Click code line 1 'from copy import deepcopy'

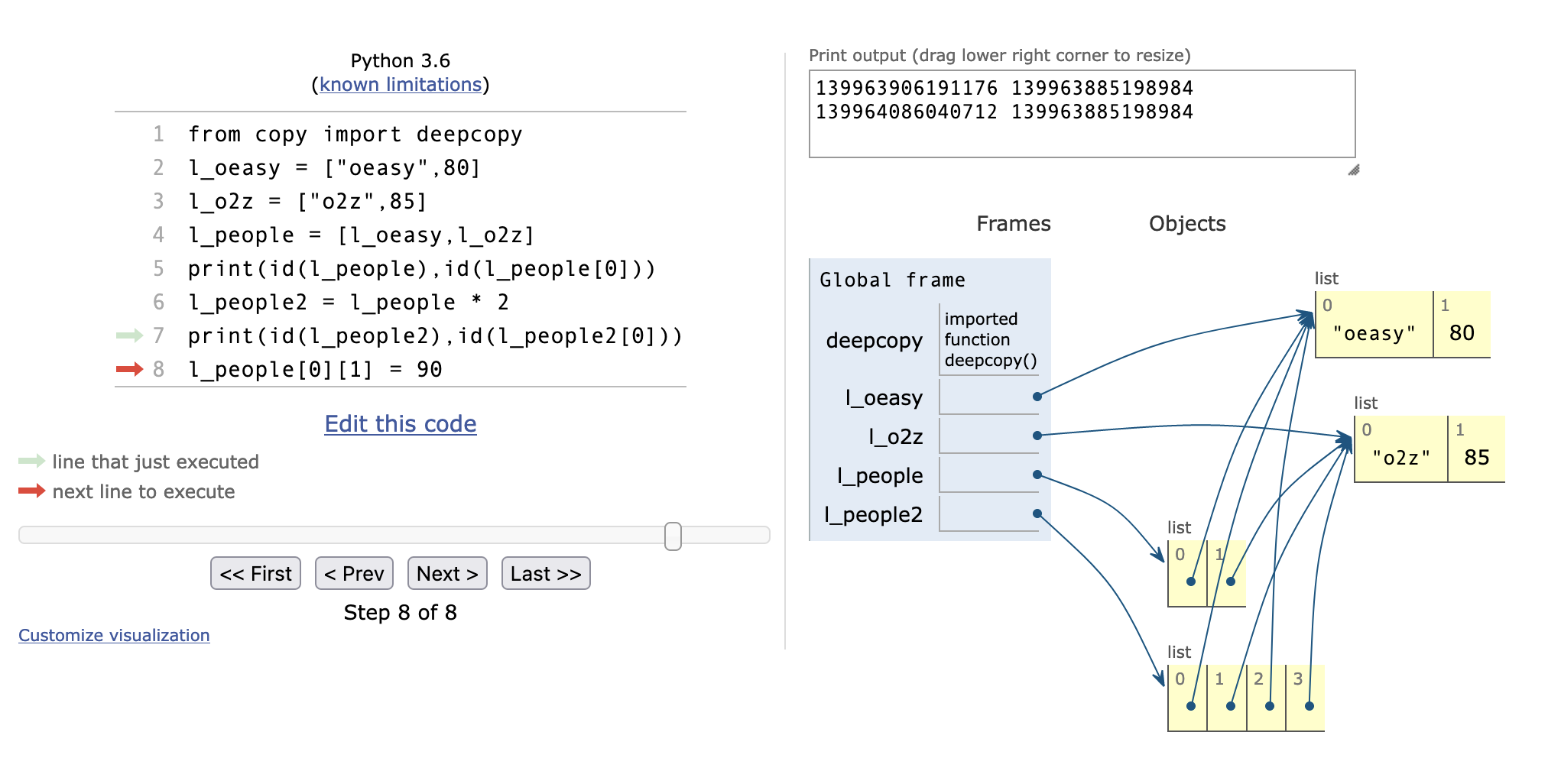[x=355, y=134]
